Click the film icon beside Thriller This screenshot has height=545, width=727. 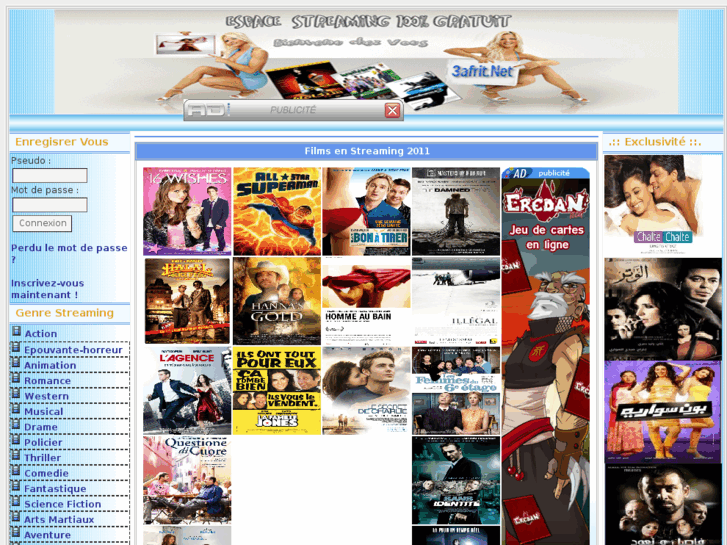[16, 455]
